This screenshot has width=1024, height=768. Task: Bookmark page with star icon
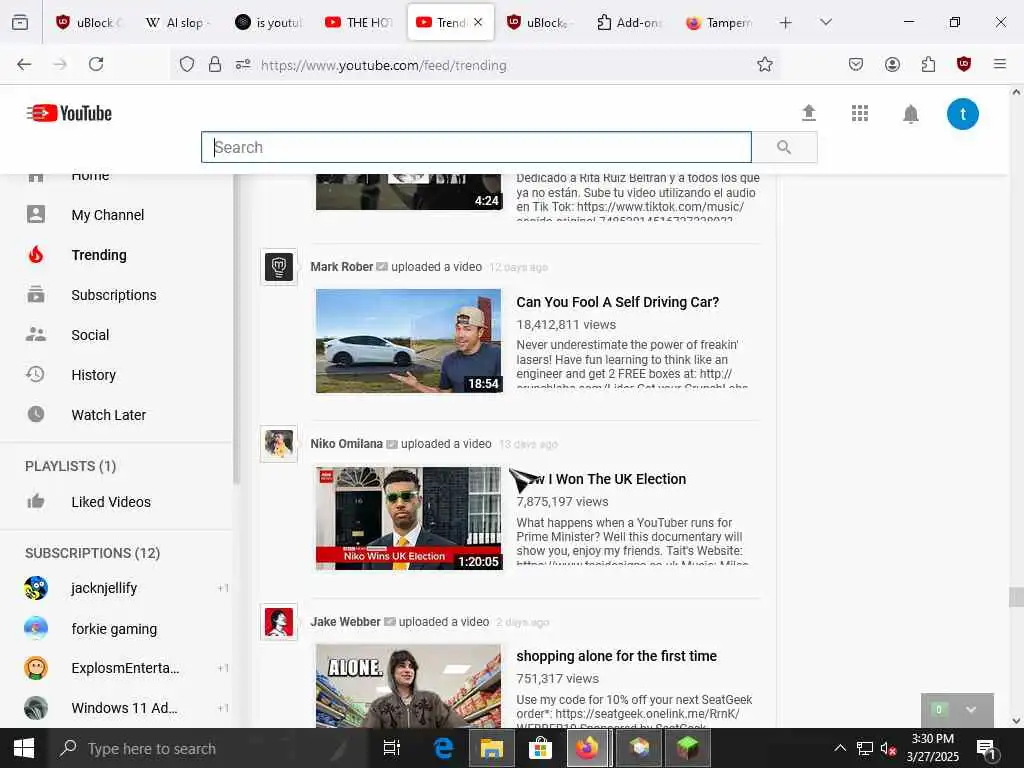[x=765, y=64]
